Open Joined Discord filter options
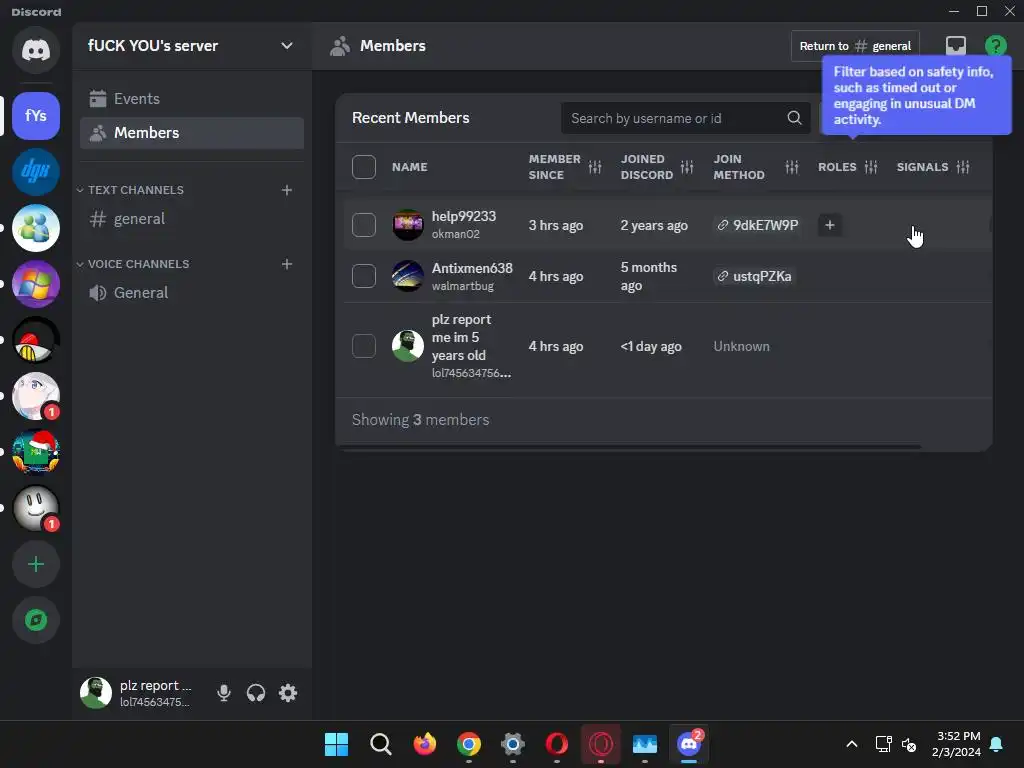Viewport: 1024px width, 768px height. [687, 167]
